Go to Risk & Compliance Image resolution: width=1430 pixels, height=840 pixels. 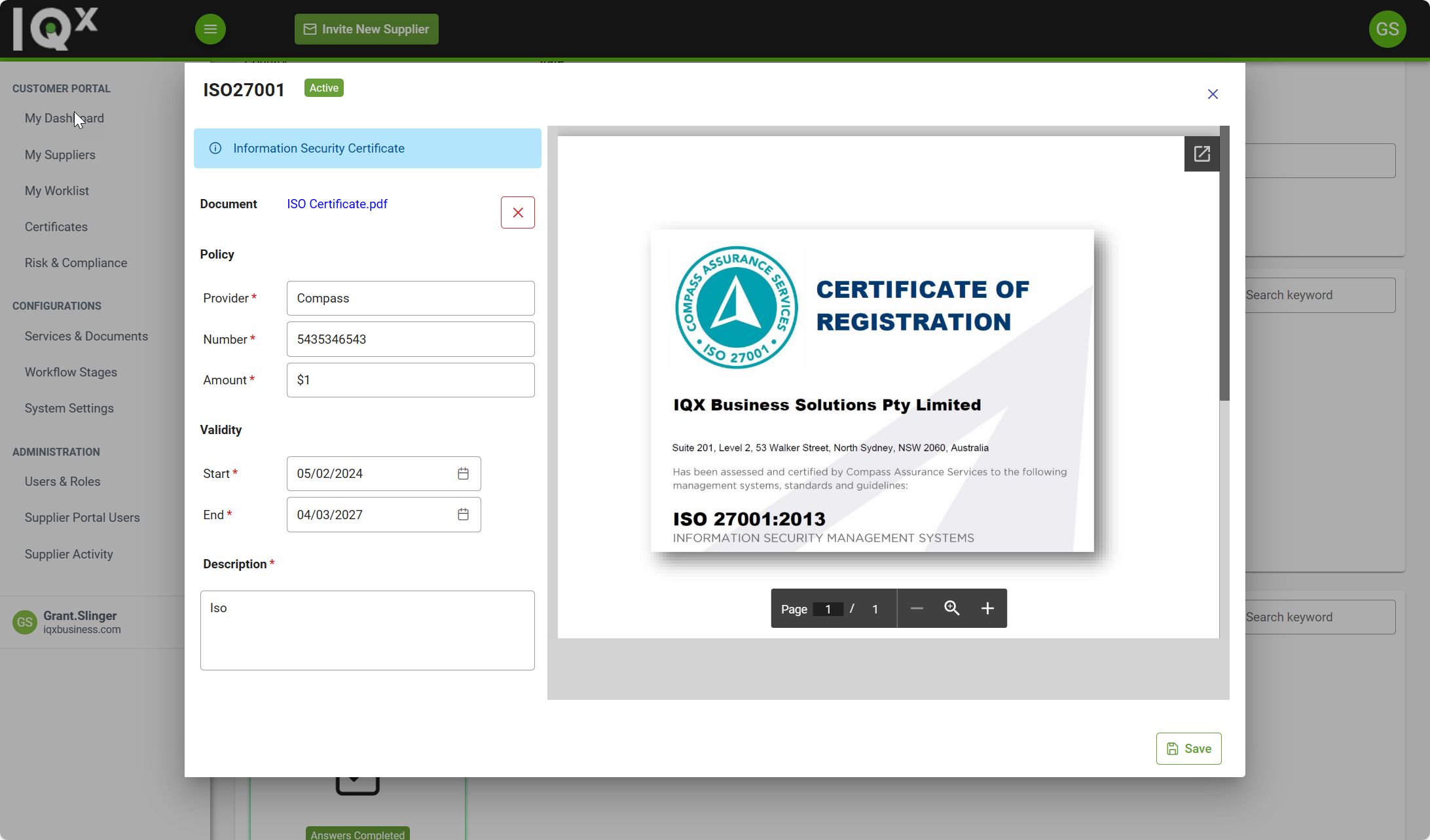76,263
